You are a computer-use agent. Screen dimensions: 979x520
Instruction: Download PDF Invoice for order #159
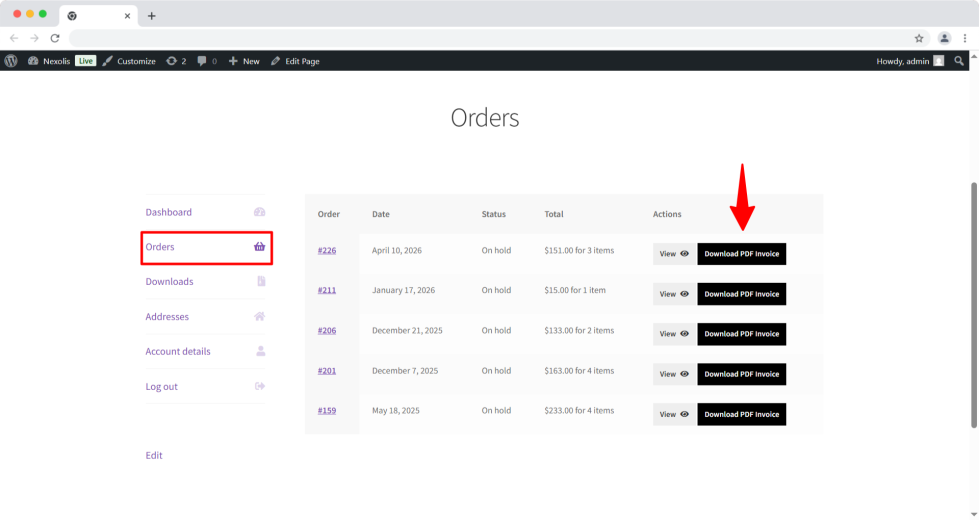coord(742,415)
